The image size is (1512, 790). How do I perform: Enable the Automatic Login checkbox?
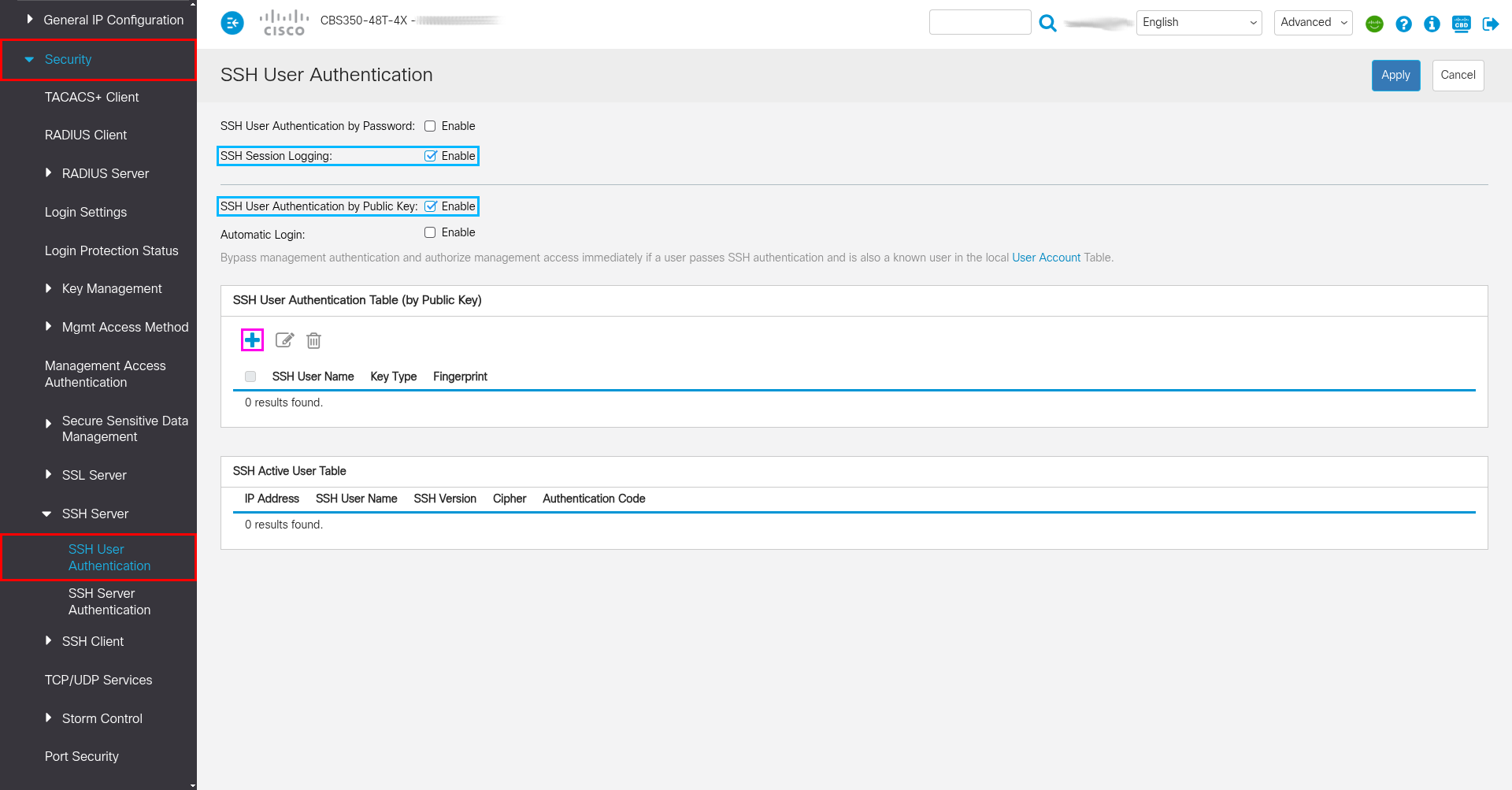(x=430, y=232)
